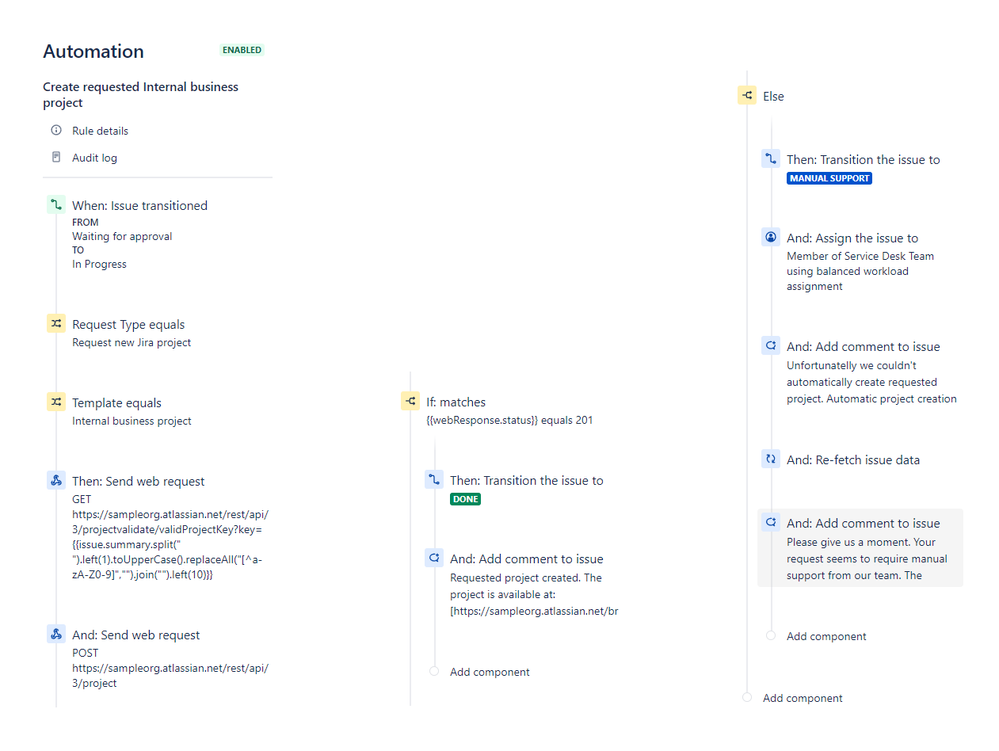This screenshot has height=751, width=999.
Task: Add component under the Else branch
Action: [x=826, y=636]
